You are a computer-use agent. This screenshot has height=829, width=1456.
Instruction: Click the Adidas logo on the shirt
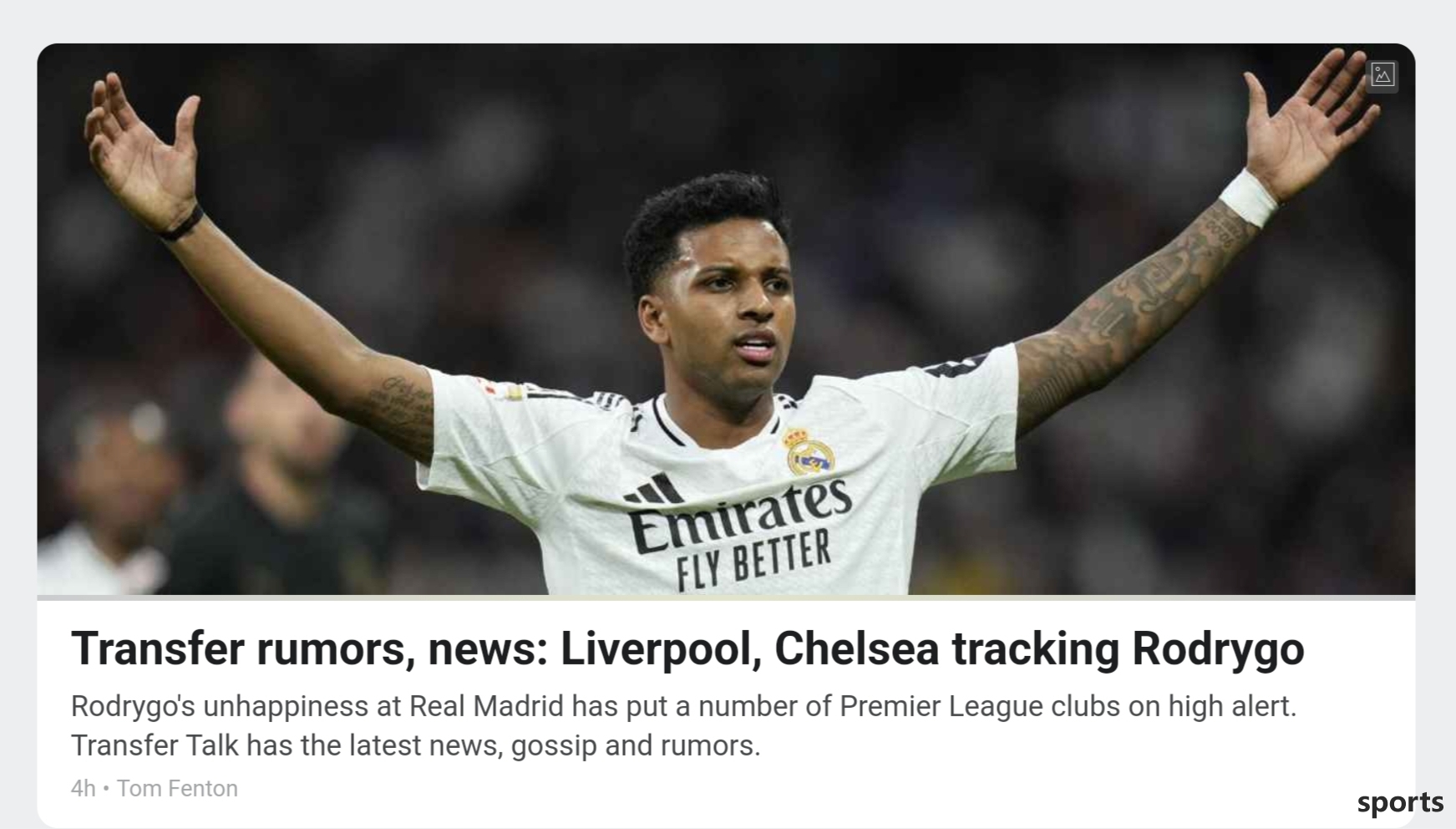click(x=654, y=491)
